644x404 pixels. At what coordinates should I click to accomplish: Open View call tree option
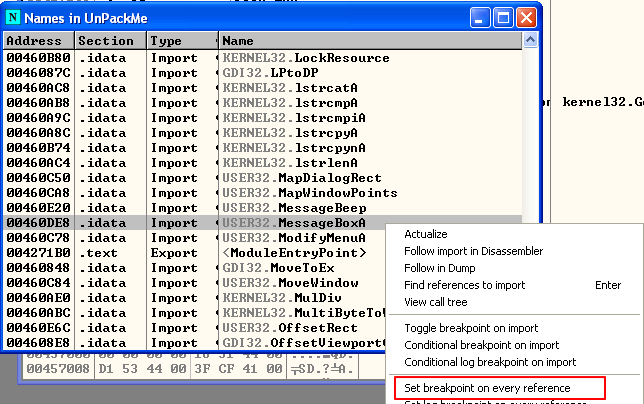coord(436,302)
